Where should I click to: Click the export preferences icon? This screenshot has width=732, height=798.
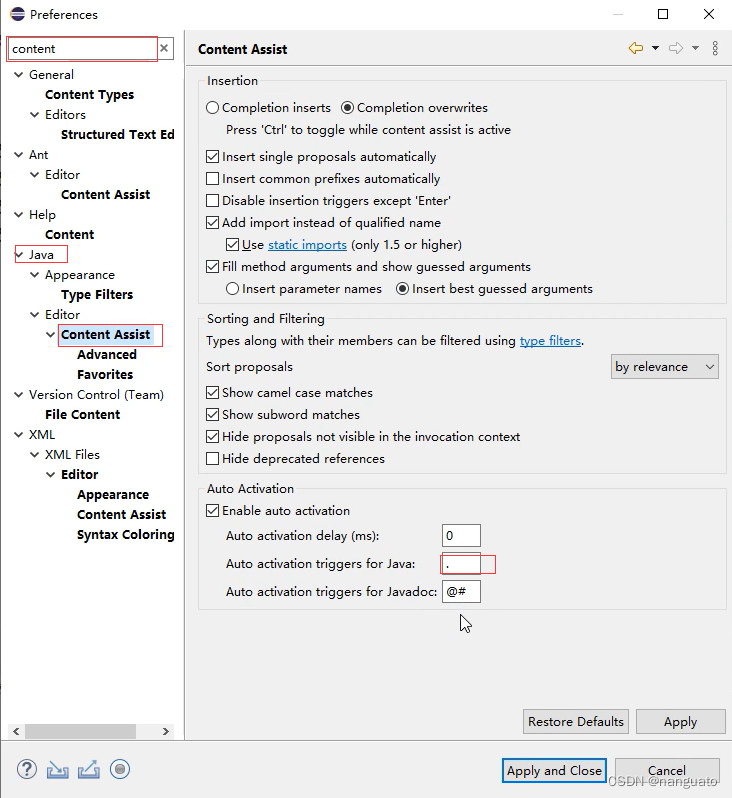89,770
